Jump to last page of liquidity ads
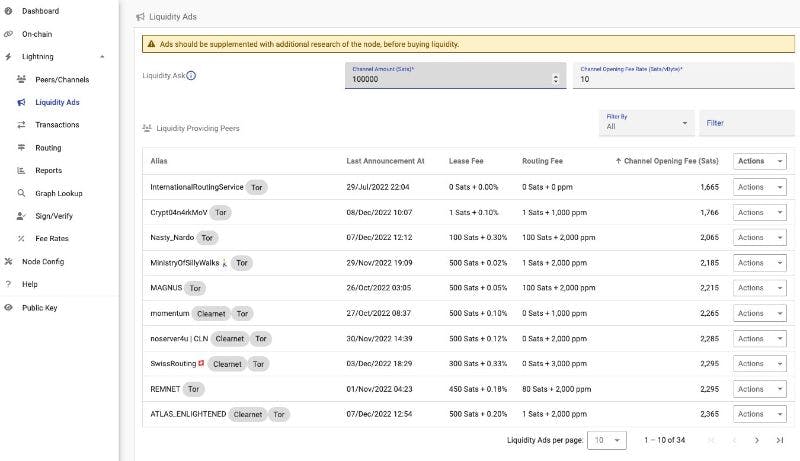The width and height of the screenshot is (800, 461). click(x=780, y=440)
